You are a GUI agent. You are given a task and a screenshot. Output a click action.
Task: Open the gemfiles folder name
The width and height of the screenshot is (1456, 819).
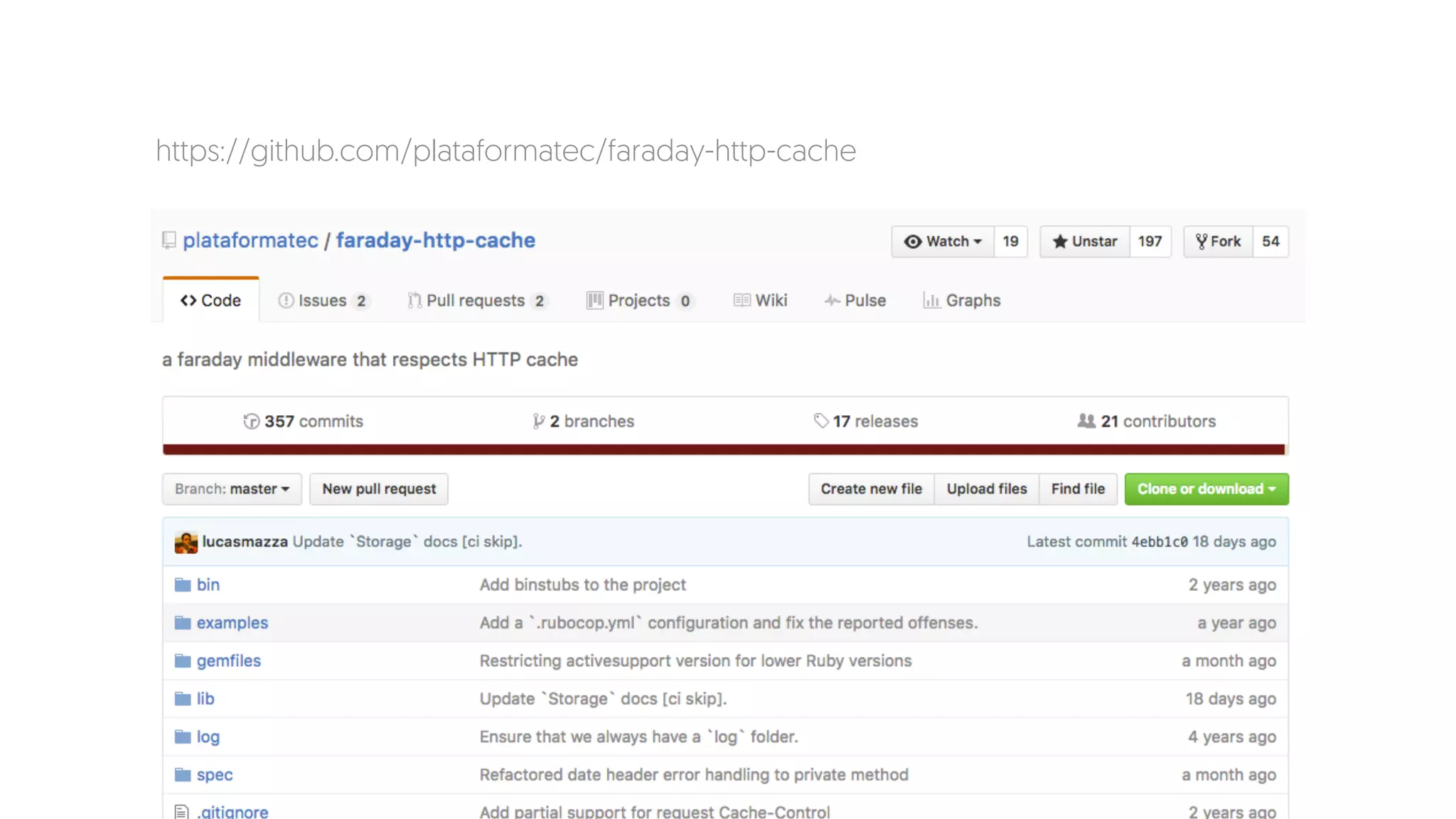229,661
